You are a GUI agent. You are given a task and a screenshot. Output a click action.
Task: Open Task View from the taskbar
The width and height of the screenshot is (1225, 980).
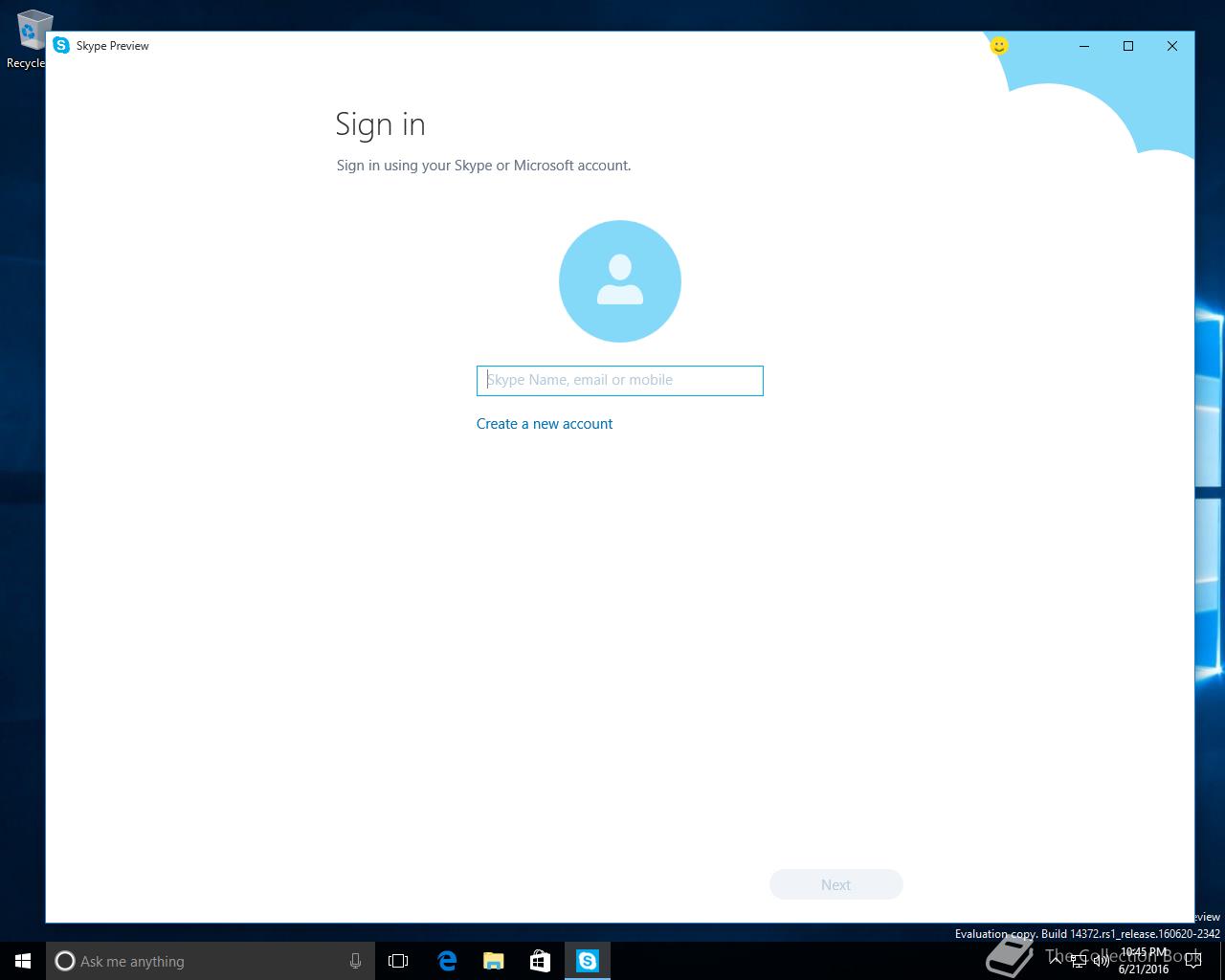pos(398,961)
